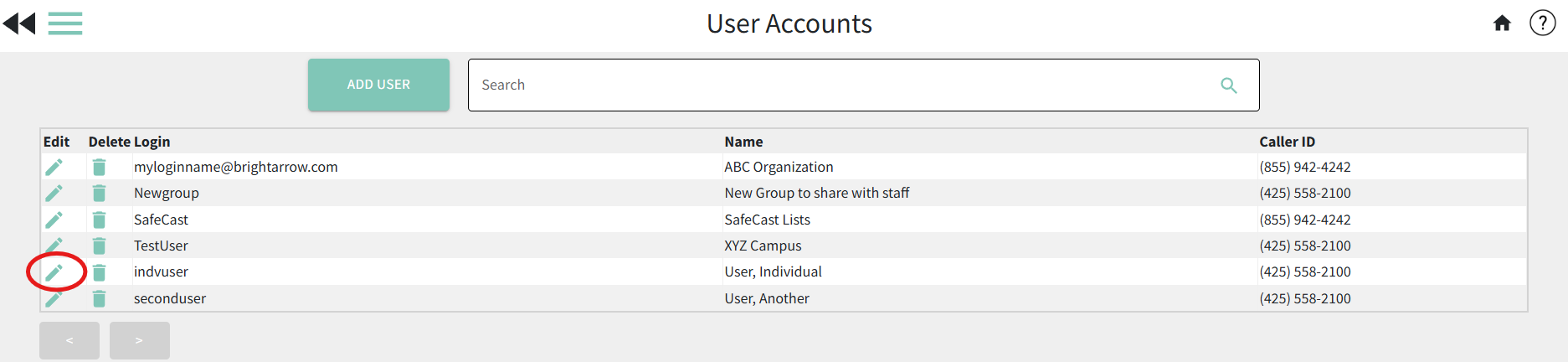The height and width of the screenshot is (362, 1568).
Task: Open the help question mark icon
Action: [x=1542, y=23]
